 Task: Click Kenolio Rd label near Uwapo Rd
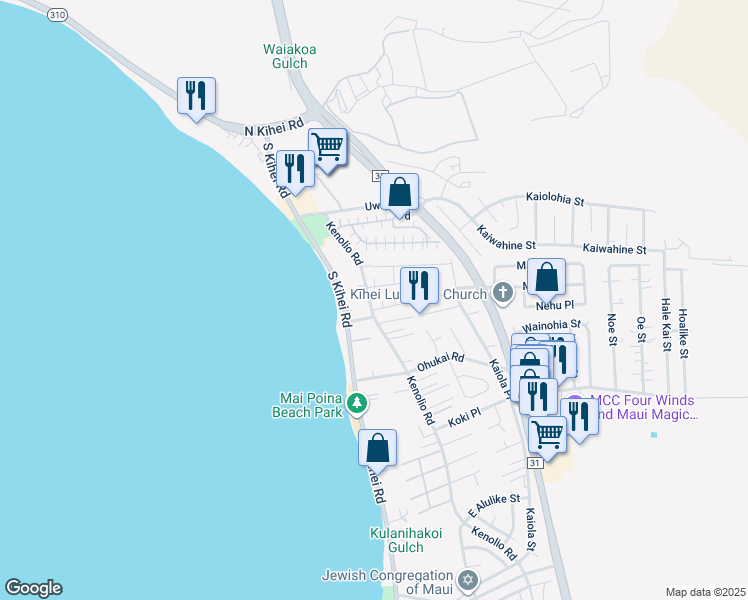pyautogui.click(x=344, y=243)
